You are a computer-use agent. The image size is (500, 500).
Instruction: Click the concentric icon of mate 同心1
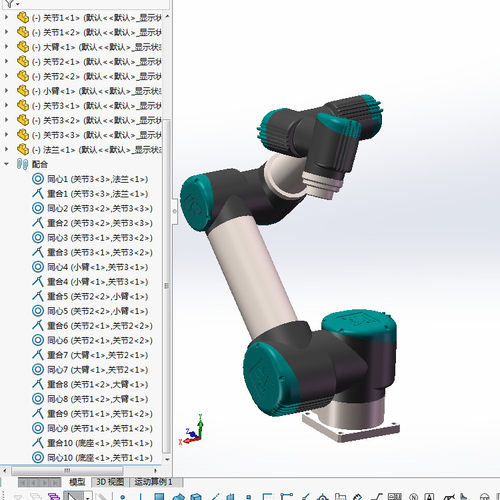(x=38, y=179)
